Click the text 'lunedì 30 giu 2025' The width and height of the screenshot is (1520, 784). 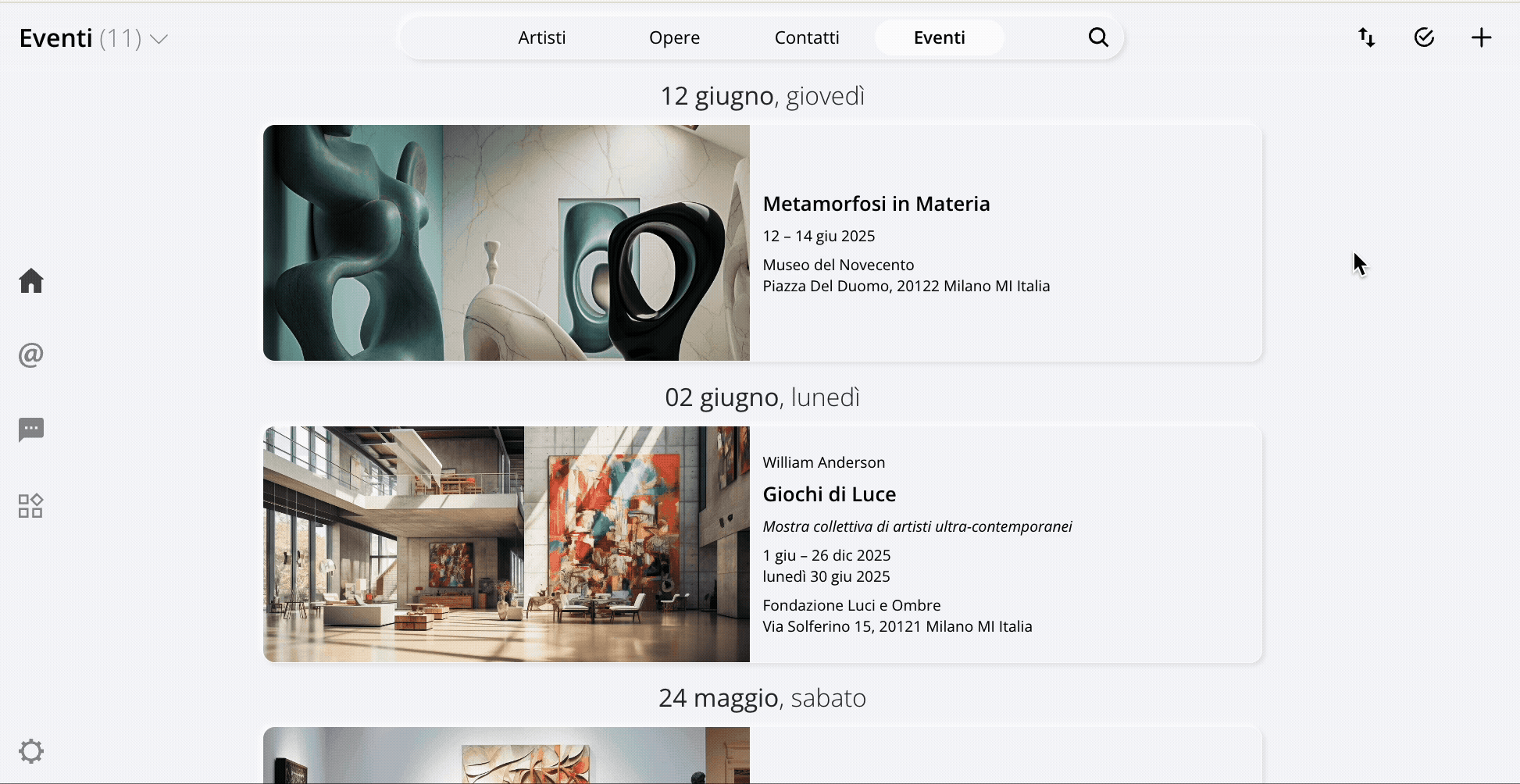click(826, 576)
